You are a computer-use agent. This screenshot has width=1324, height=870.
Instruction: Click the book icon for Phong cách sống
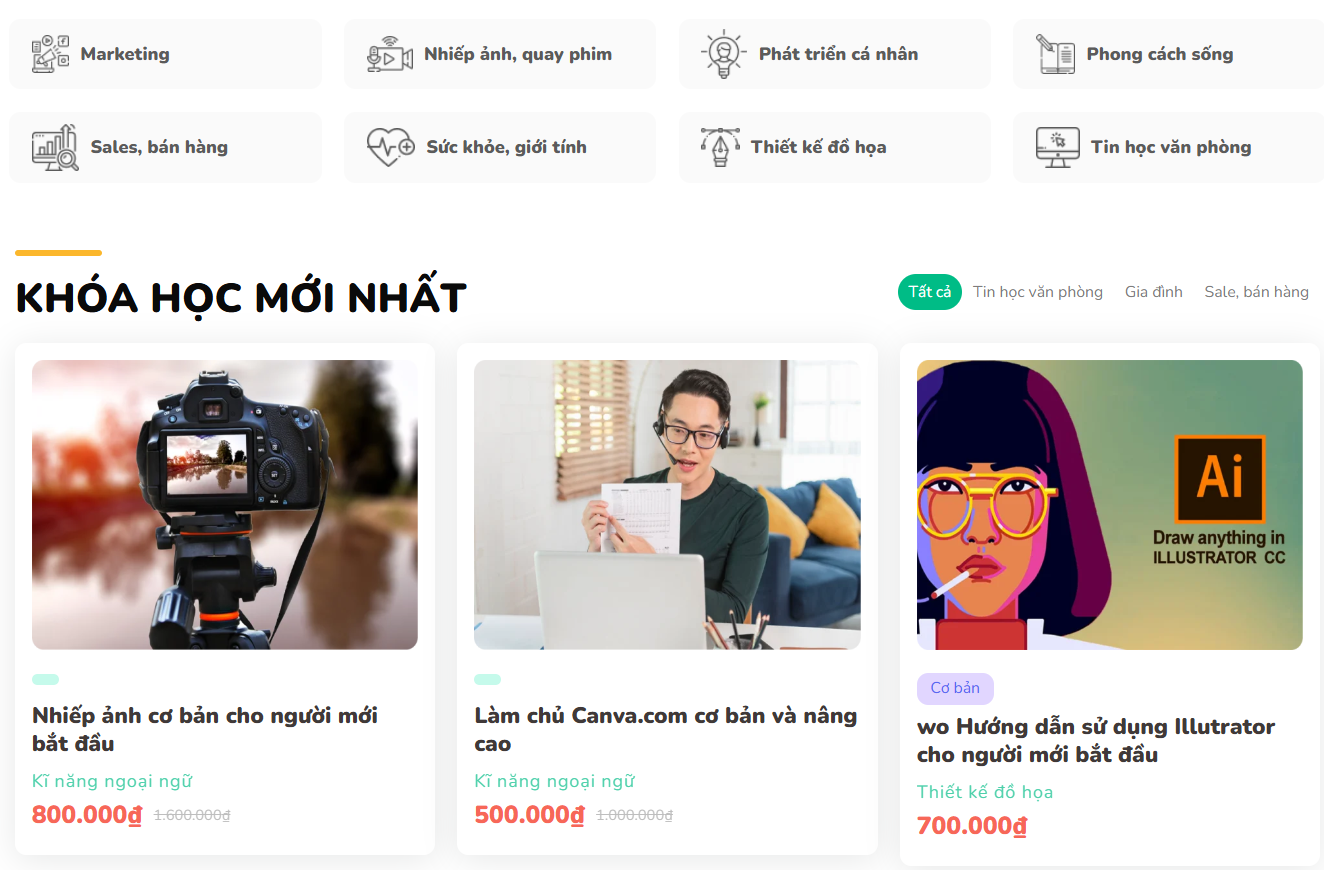(1055, 54)
